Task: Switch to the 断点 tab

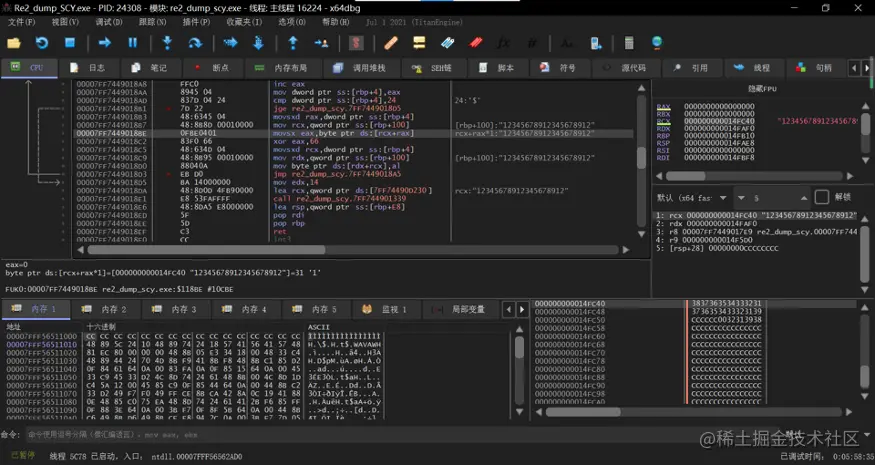Action: pyautogui.click(x=213, y=68)
